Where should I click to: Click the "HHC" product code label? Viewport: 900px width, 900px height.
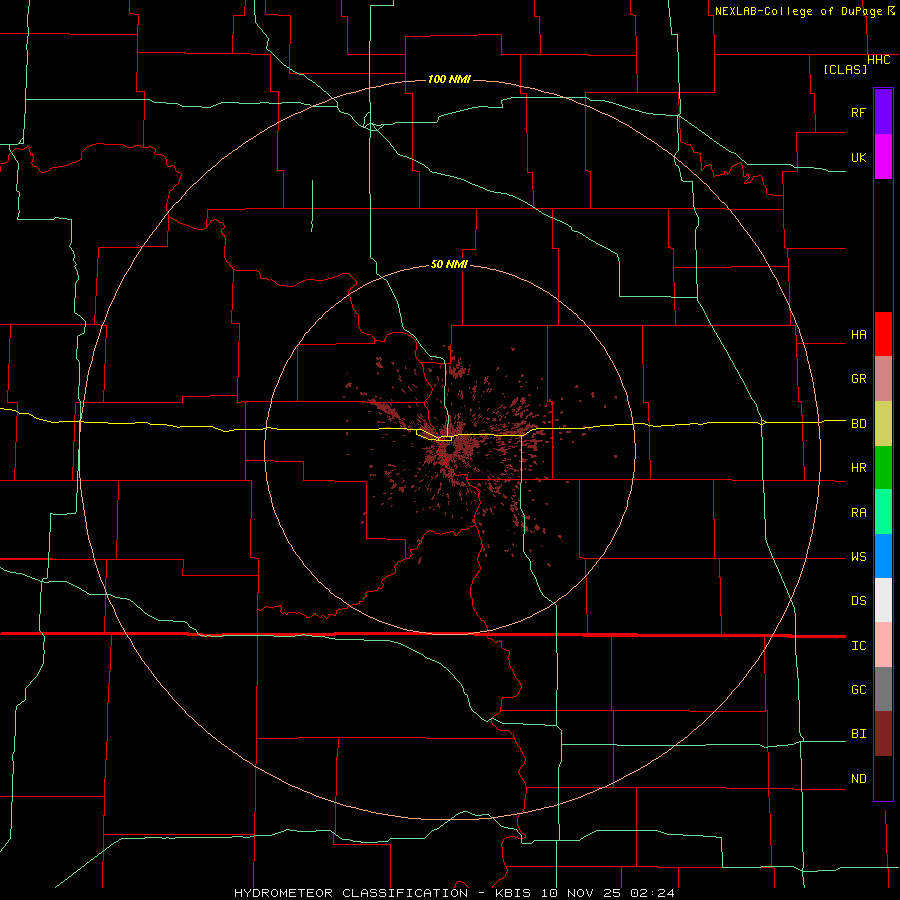pos(878,60)
